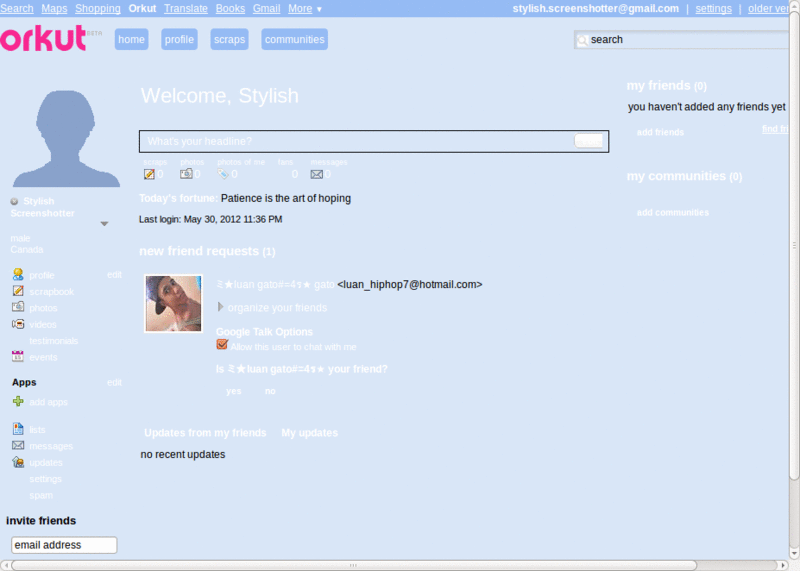Click edit next to profile in sidebar
The image size is (800, 571).
click(114, 275)
